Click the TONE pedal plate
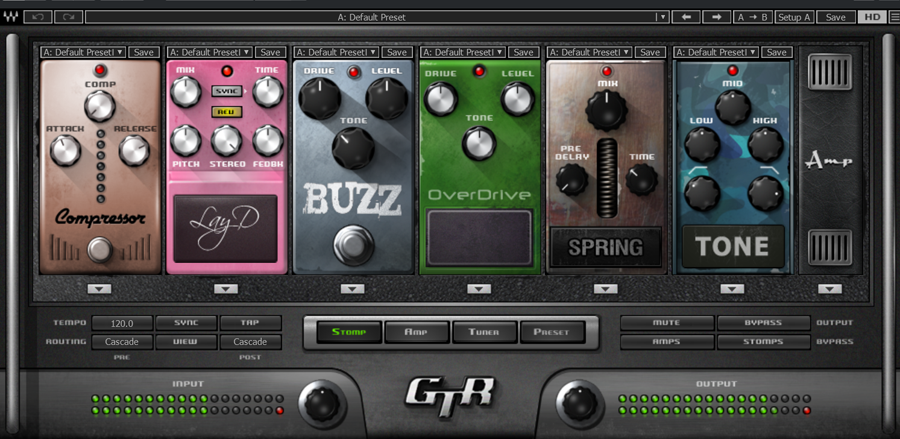This screenshot has height=439, width=900. [x=733, y=247]
